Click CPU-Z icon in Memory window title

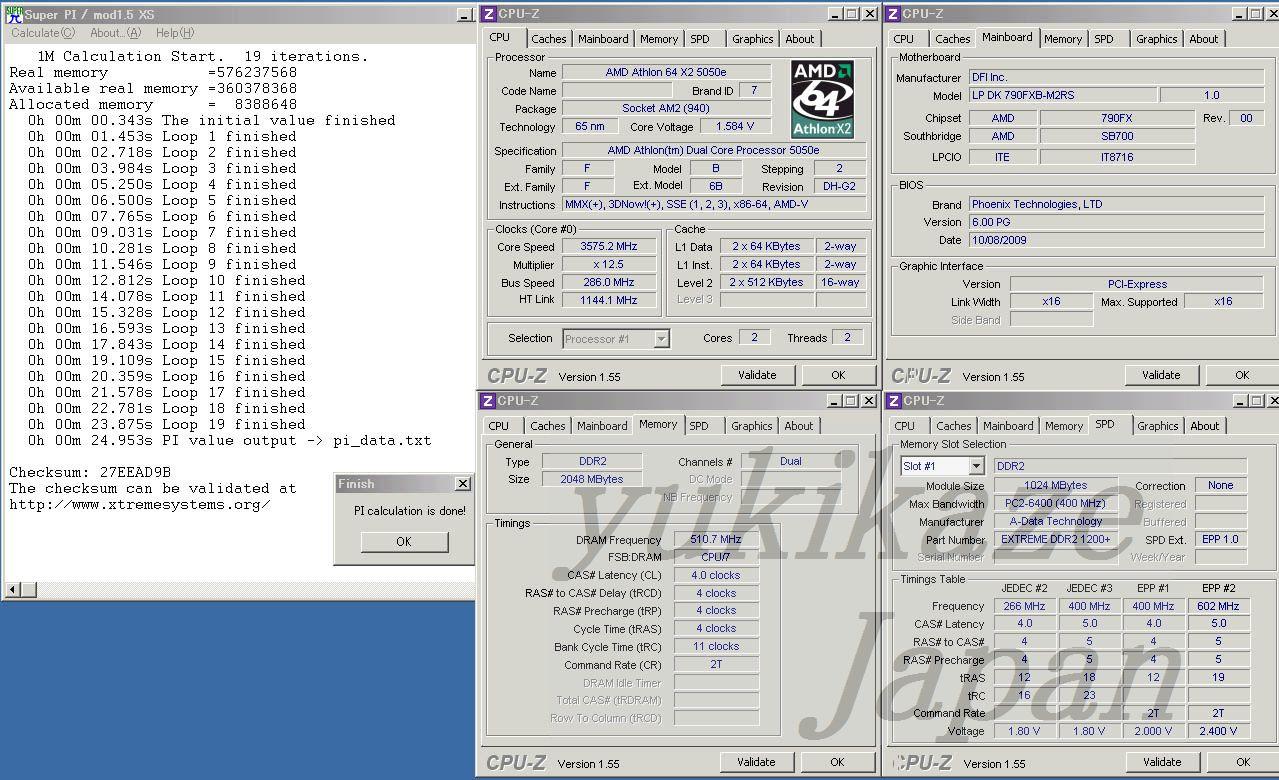[489, 400]
